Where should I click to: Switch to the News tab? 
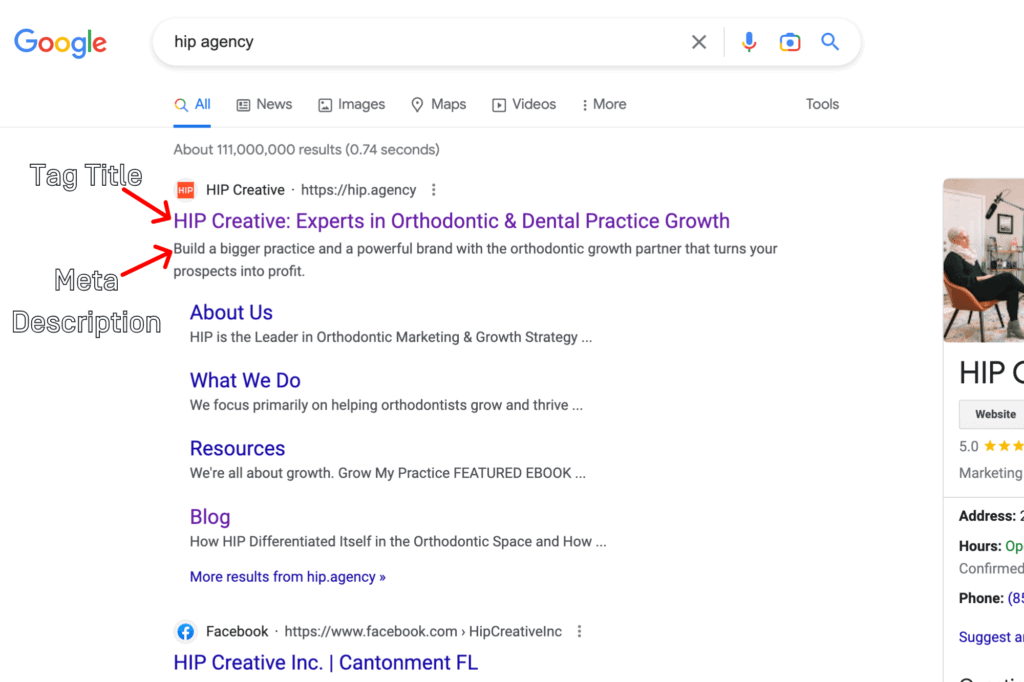click(264, 105)
